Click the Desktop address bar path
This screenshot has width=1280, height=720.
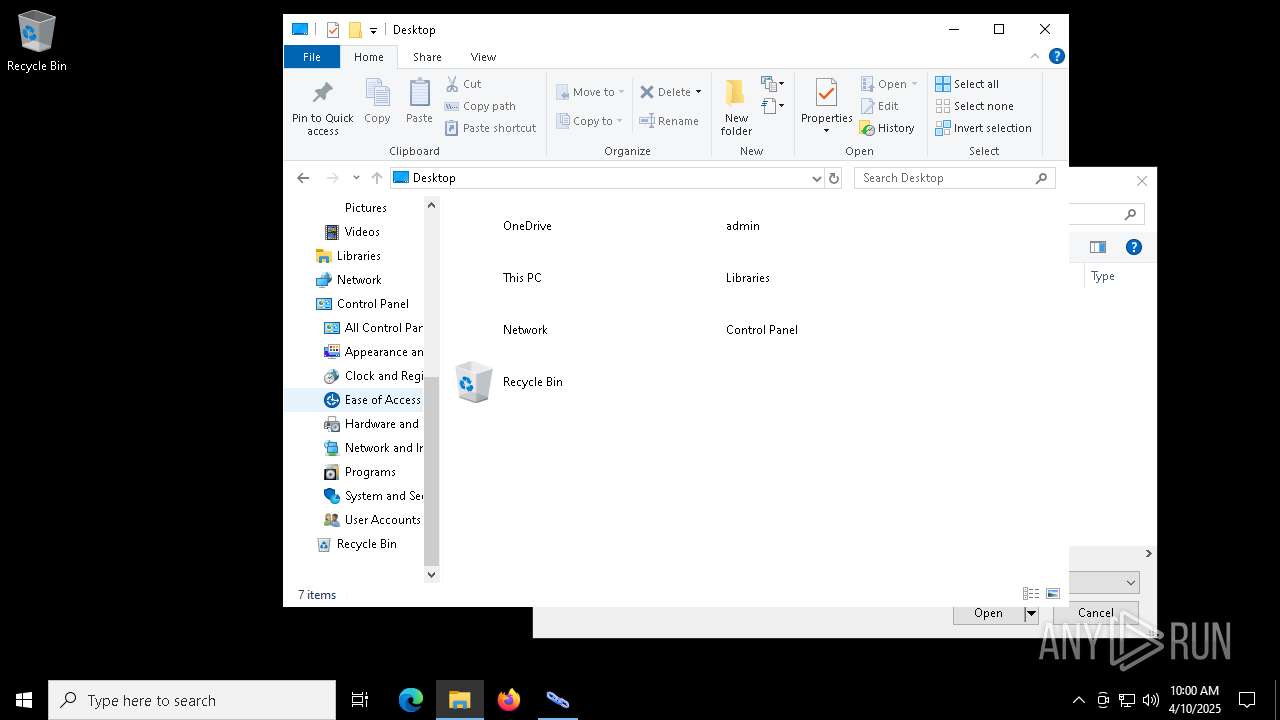pos(434,178)
